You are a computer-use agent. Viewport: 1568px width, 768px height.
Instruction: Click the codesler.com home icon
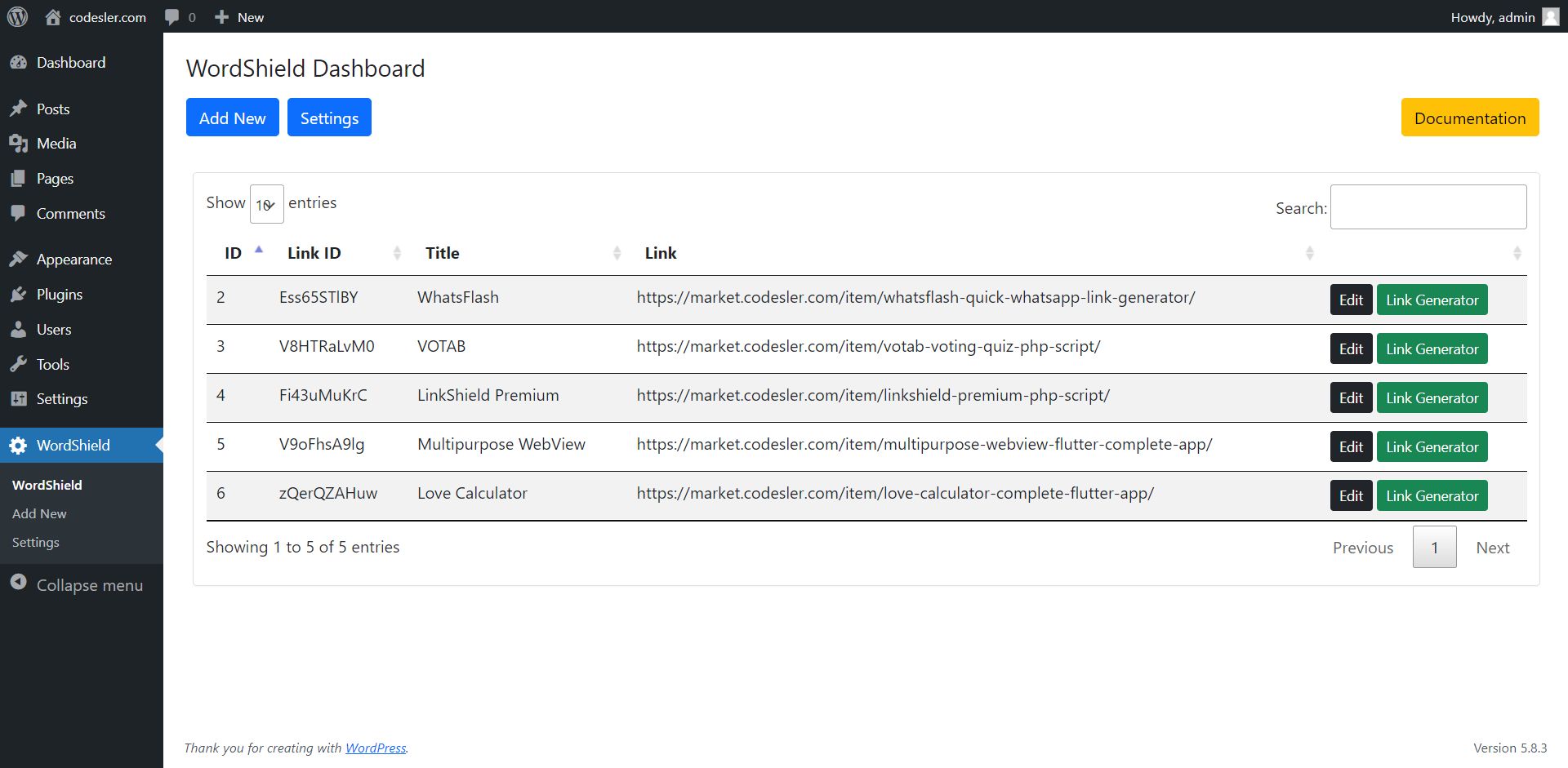(x=53, y=17)
